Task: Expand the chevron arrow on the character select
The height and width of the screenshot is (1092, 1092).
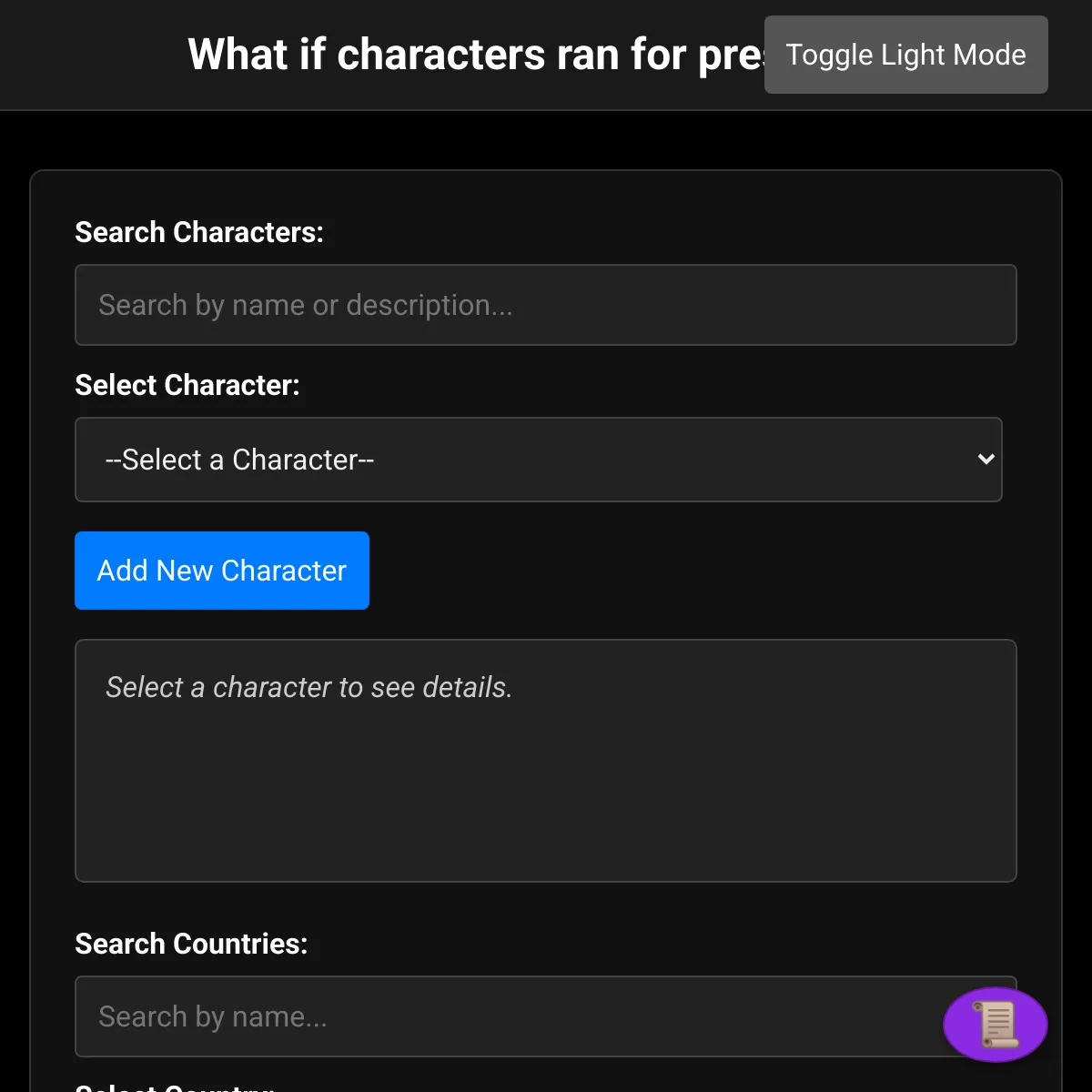Action: click(x=986, y=460)
